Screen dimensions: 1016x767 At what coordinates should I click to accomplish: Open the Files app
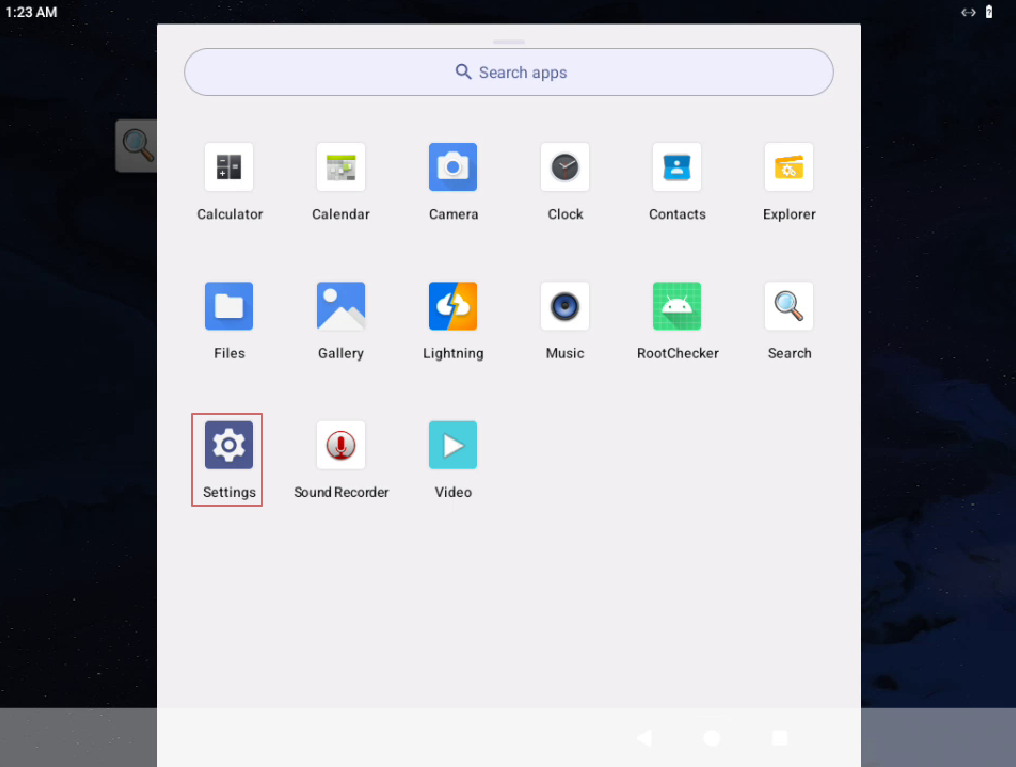tap(229, 307)
